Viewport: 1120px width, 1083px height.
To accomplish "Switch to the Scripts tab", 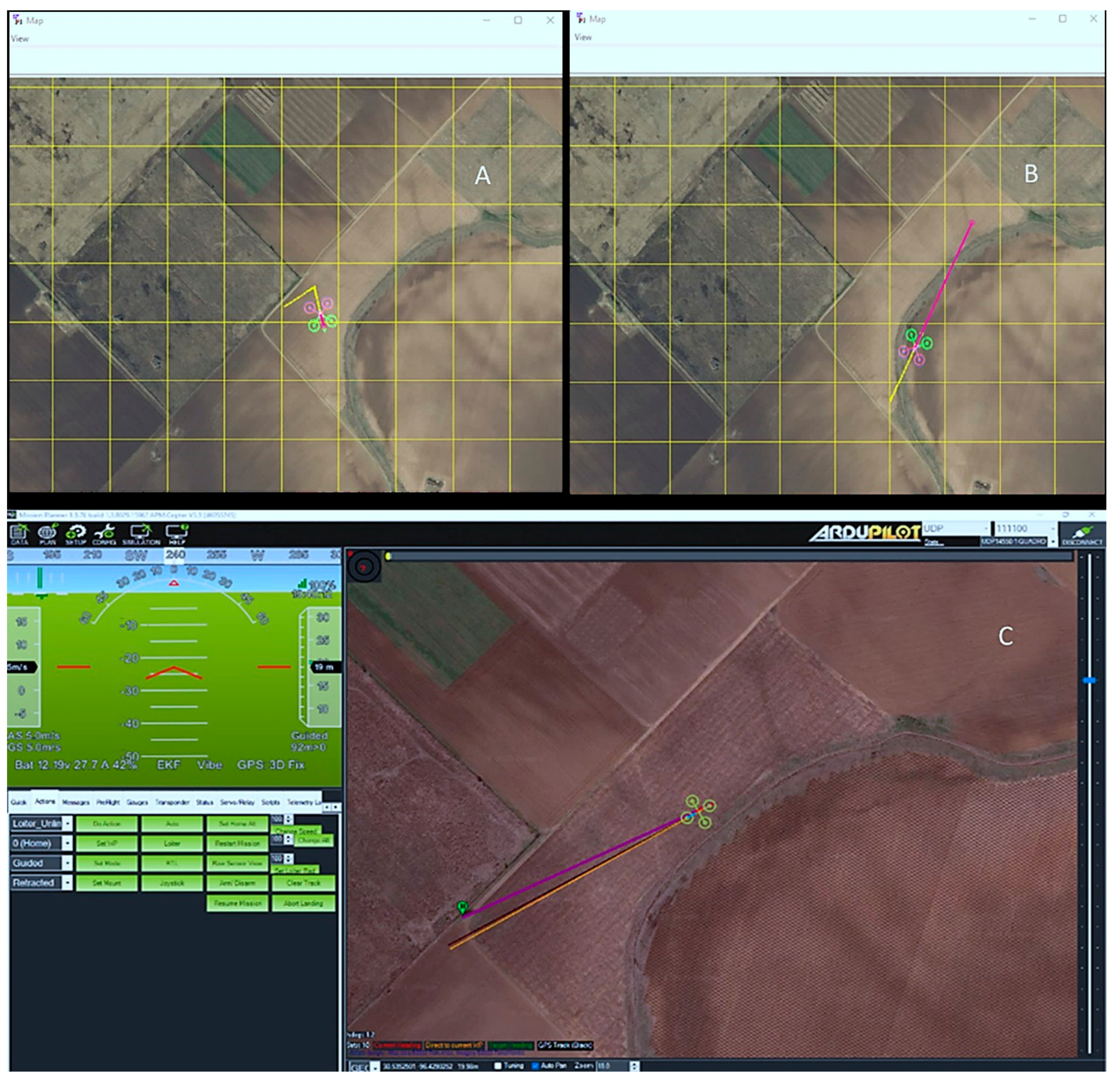I will point(270,802).
